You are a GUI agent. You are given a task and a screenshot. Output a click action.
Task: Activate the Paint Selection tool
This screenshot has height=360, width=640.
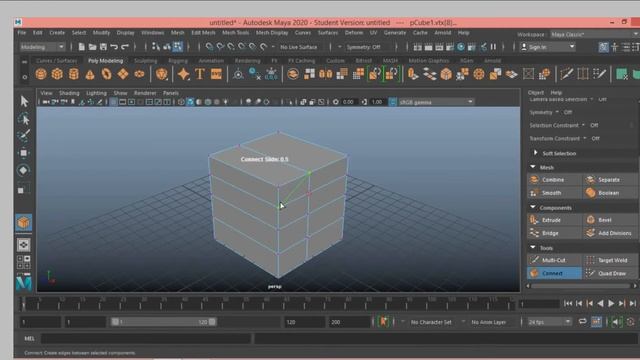click(24, 136)
